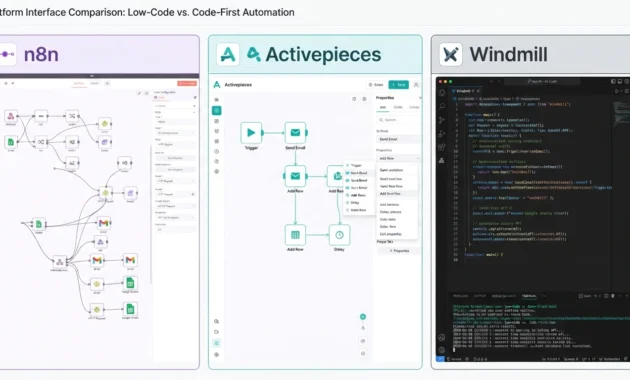Click the outlined button left of Save in Activepieces
The width and height of the screenshot is (630, 380).
tap(376, 85)
